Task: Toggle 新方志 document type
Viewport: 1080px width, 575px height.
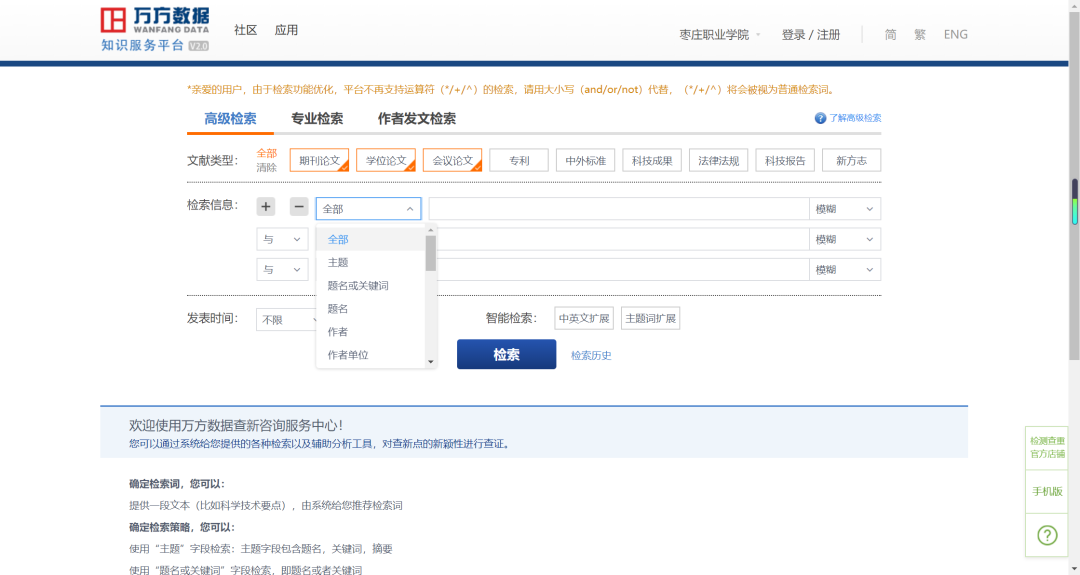Action: pyautogui.click(x=851, y=160)
